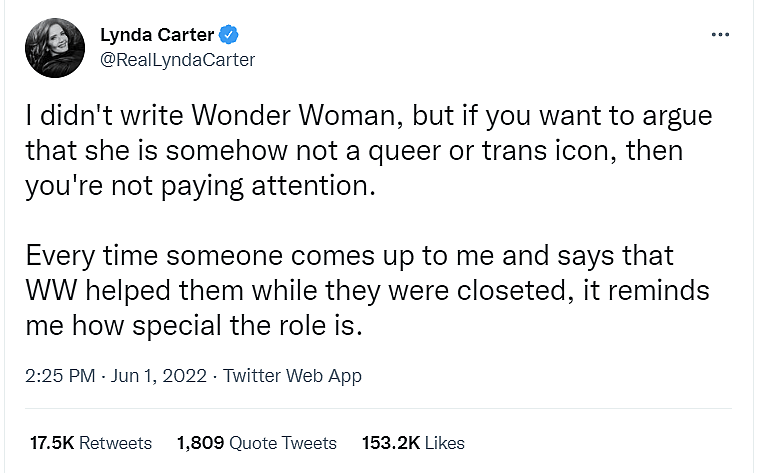
Task: Open the Twitter Web App source link
Action: [x=292, y=376]
